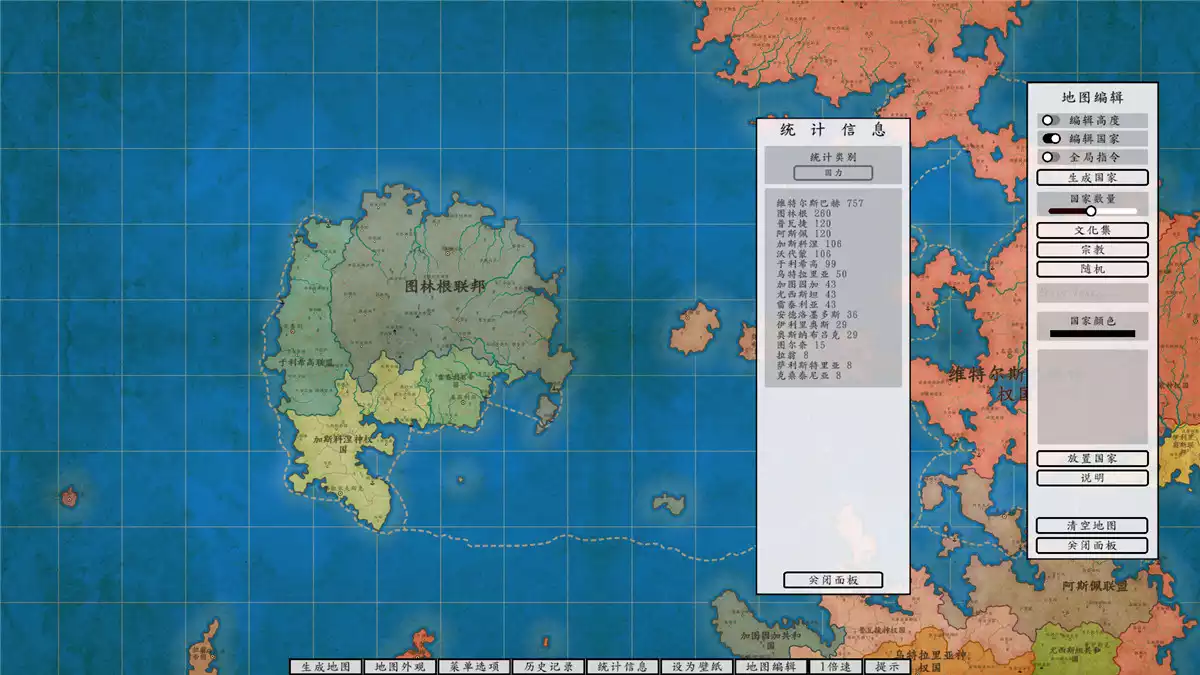Viewport: 1200px width, 675px height.
Task: Toggle the 全局指令 switch
Action: tap(1049, 159)
